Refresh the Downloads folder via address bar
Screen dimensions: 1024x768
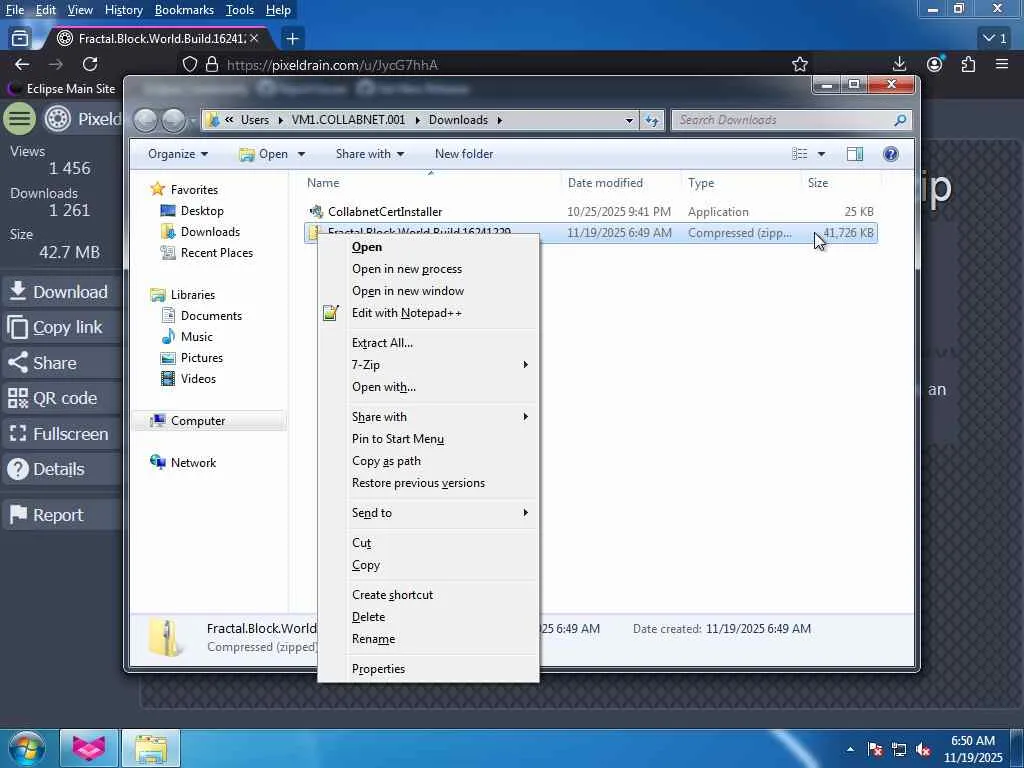(652, 120)
